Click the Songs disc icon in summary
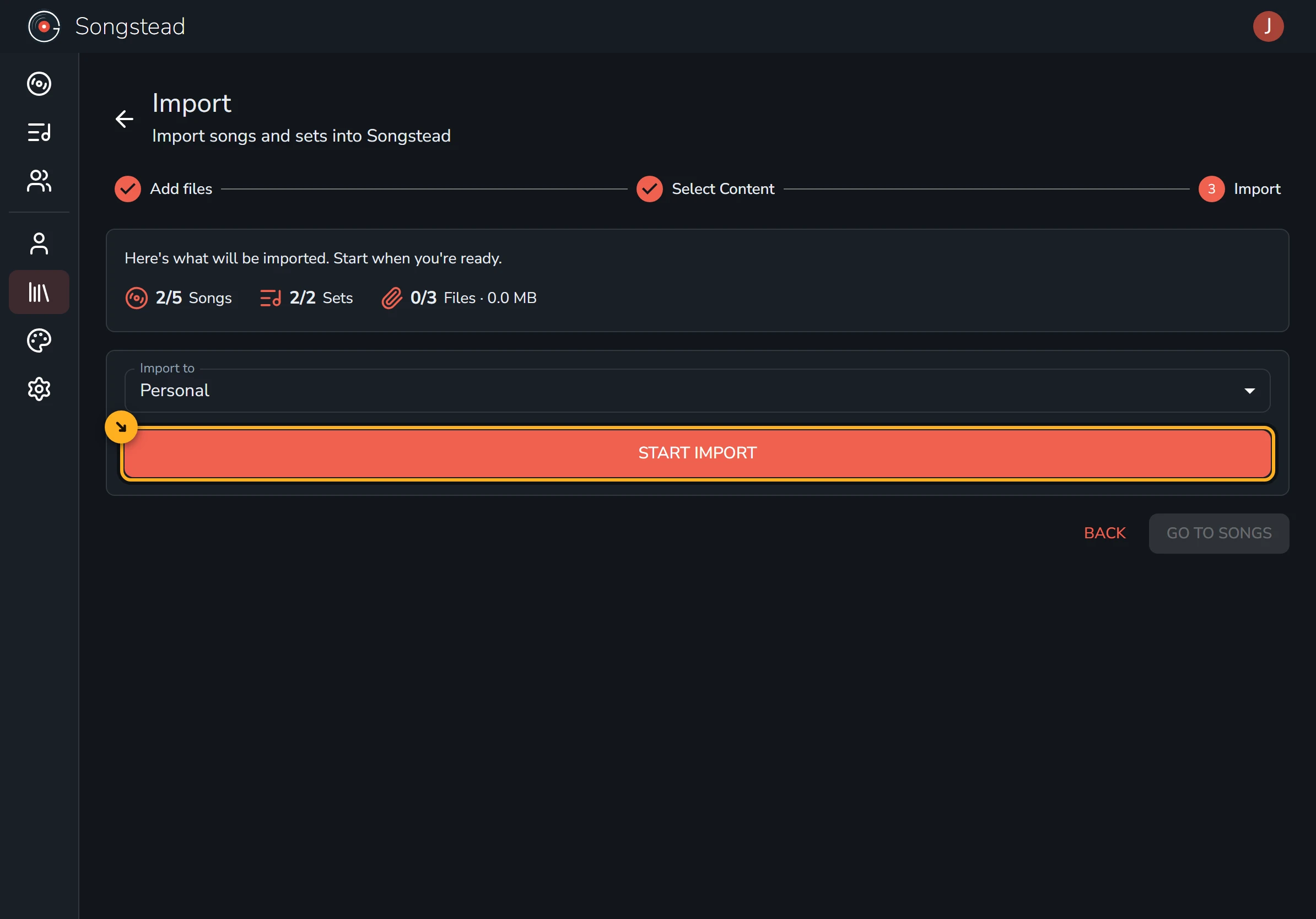This screenshot has width=1316, height=919. 137,298
